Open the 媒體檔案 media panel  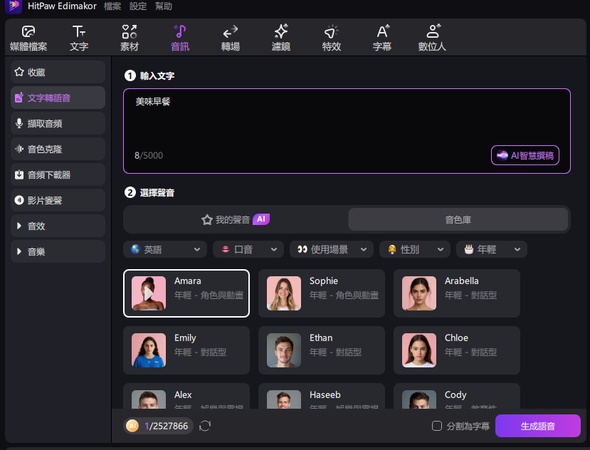point(29,38)
